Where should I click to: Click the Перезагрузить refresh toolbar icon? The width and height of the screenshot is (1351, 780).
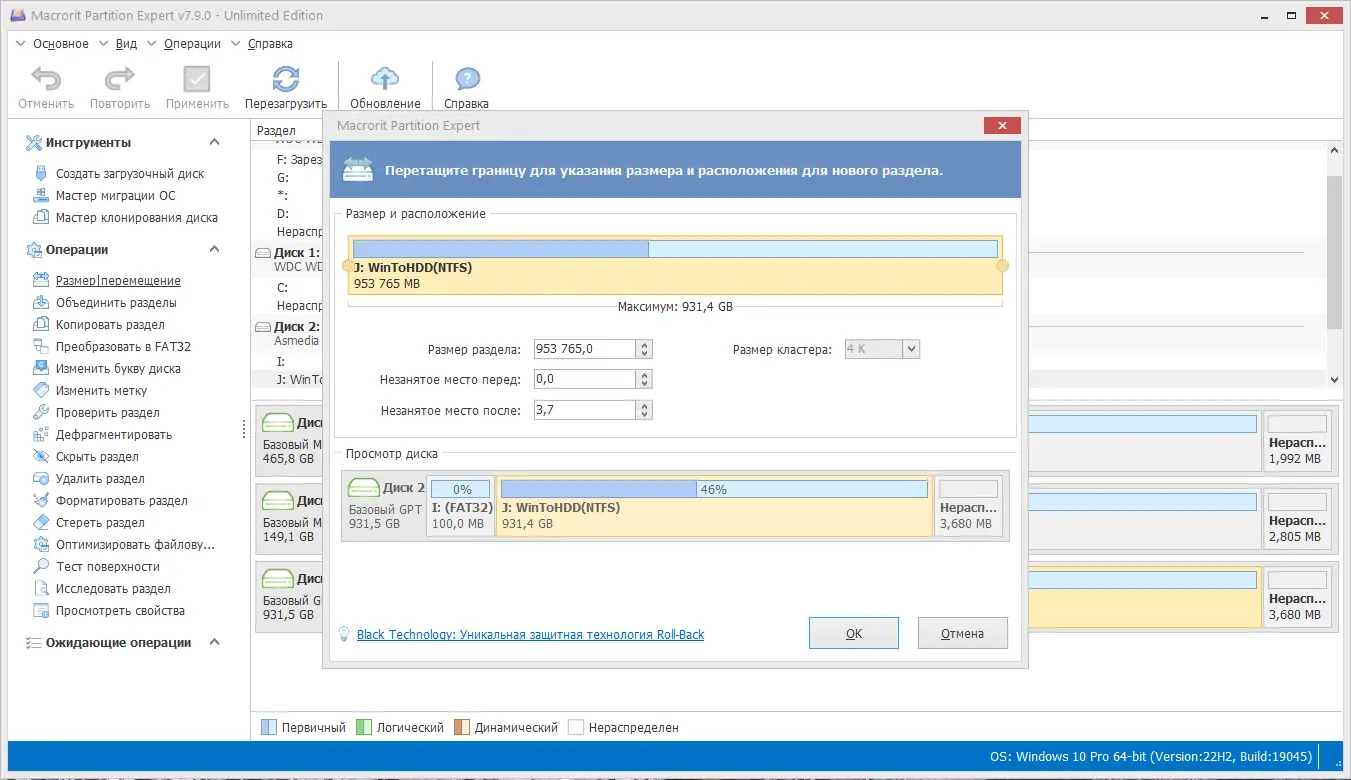click(286, 79)
